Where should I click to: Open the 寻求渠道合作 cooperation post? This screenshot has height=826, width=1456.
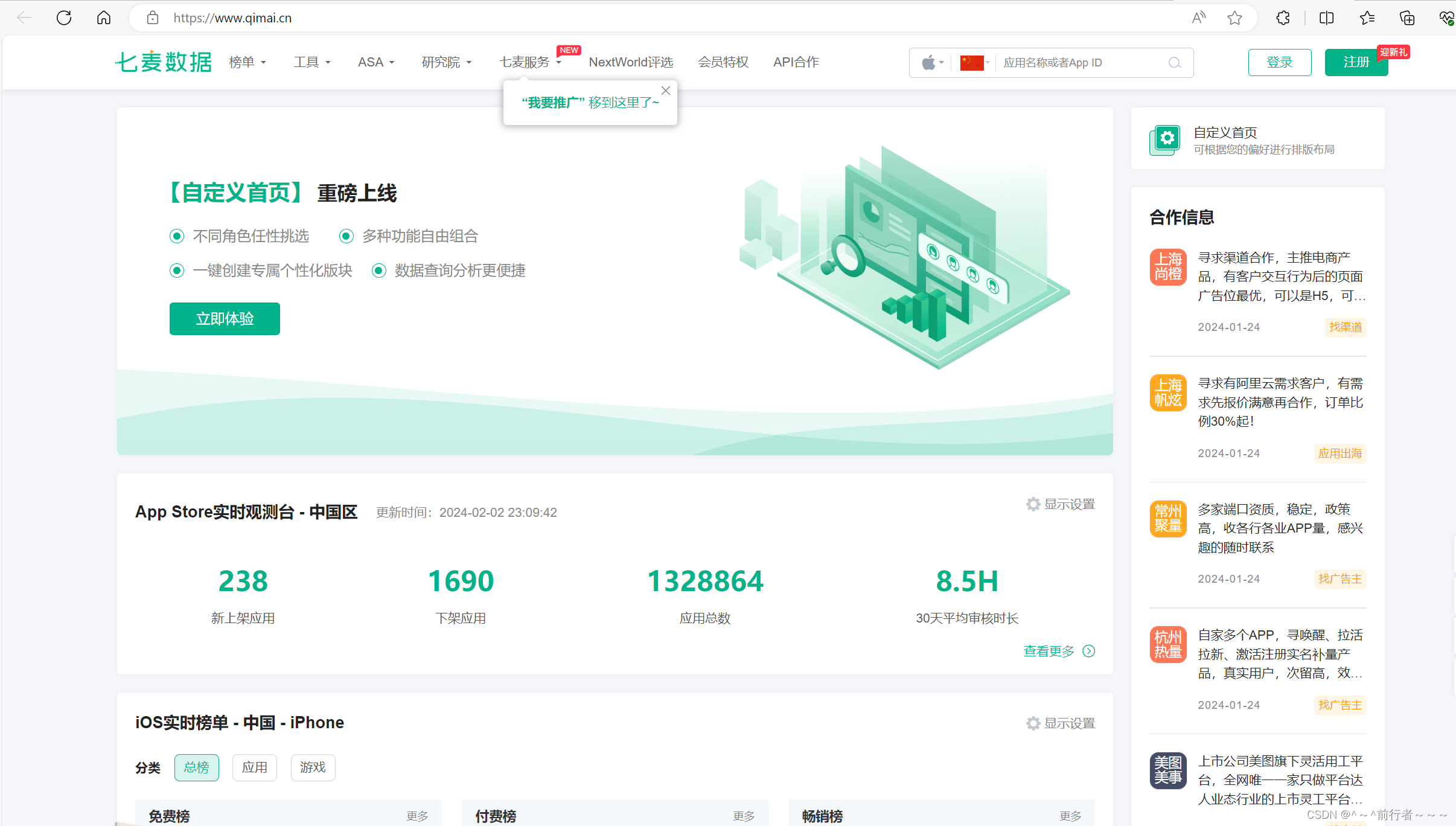[x=1282, y=277]
